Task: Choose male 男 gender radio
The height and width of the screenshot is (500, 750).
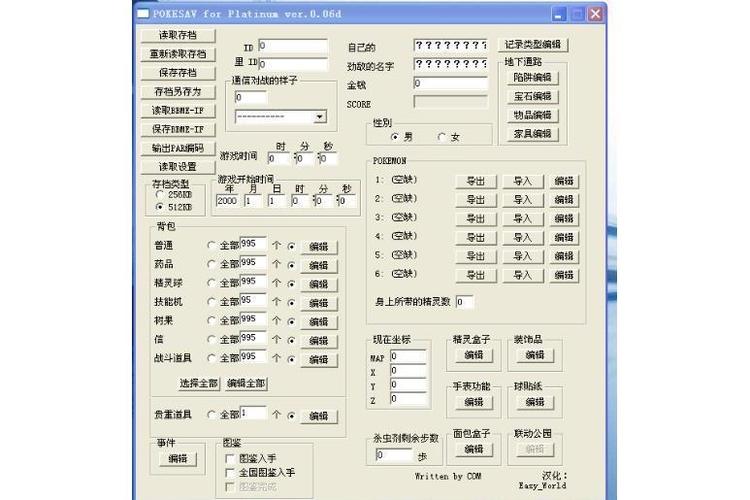Action: (394, 137)
